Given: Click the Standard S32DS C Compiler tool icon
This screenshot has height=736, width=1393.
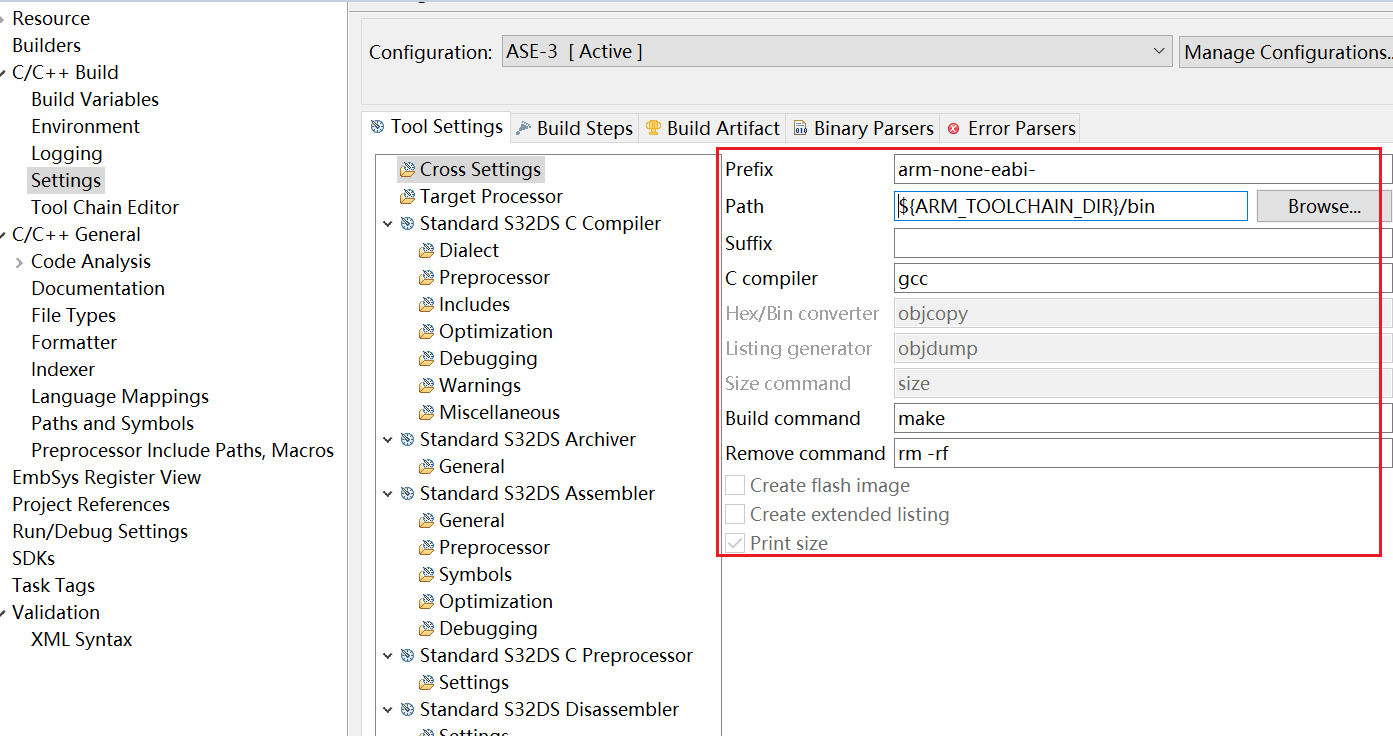Looking at the screenshot, I should tap(407, 224).
